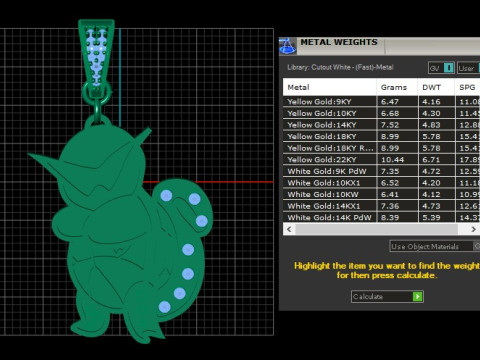Select the bottom gemstone on the shell
Image resolution: width=480 pixels, height=360 pixels.
(164, 307)
